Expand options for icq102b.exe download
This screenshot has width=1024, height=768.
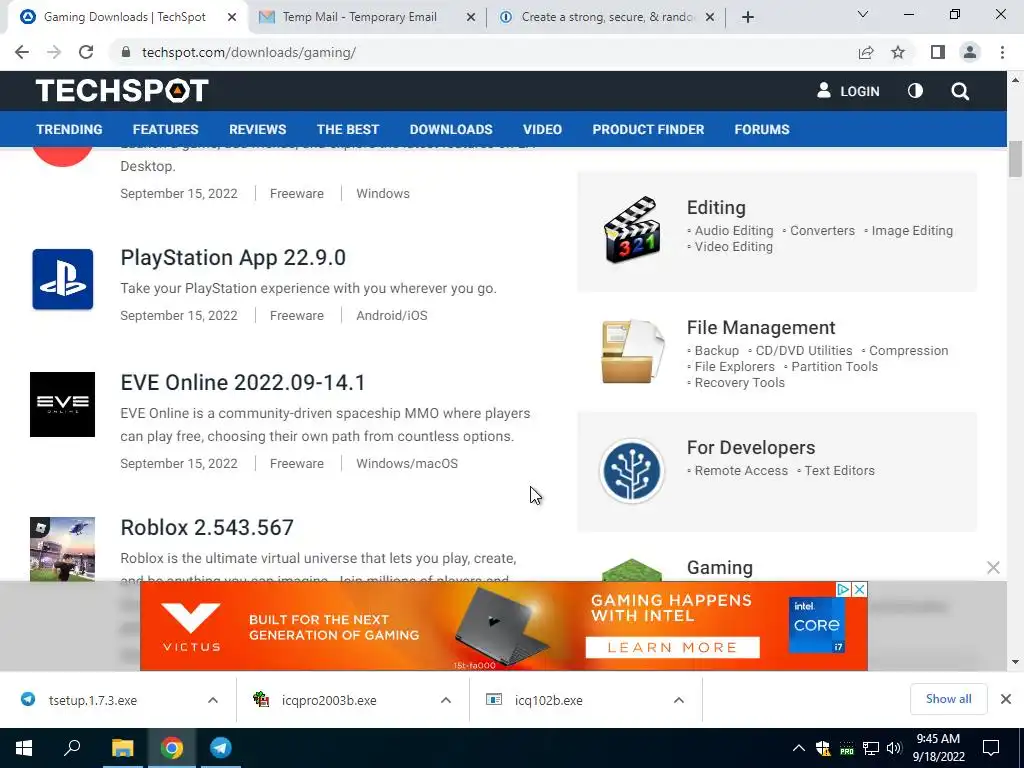(x=679, y=700)
